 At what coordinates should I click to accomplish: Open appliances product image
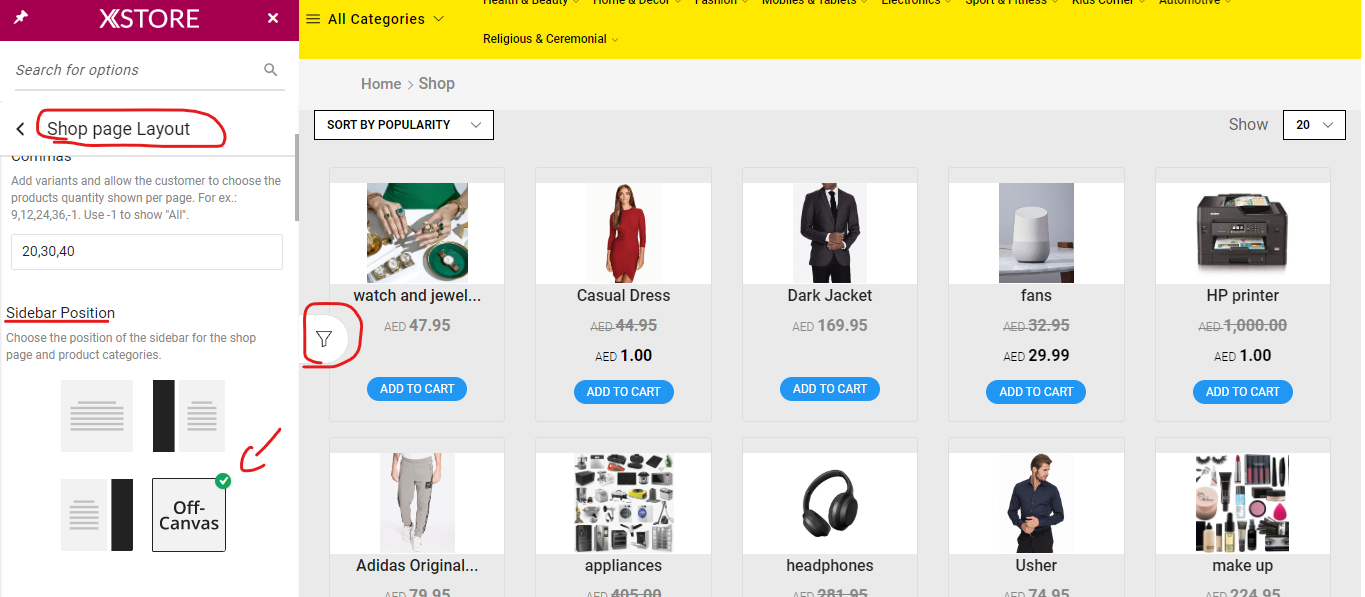623,503
